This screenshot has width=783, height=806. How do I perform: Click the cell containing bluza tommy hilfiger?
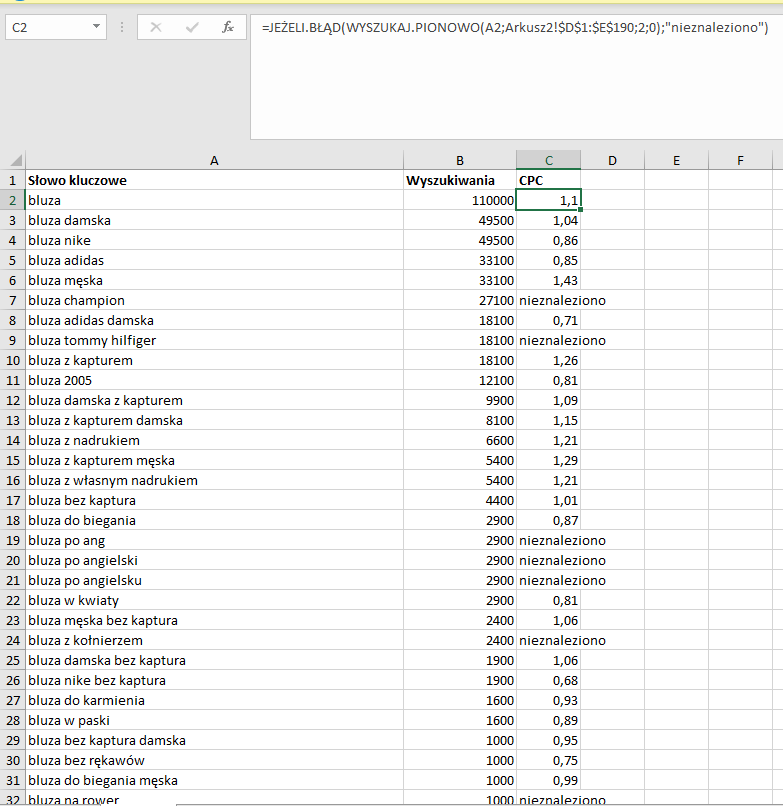(x=214, y=340)
